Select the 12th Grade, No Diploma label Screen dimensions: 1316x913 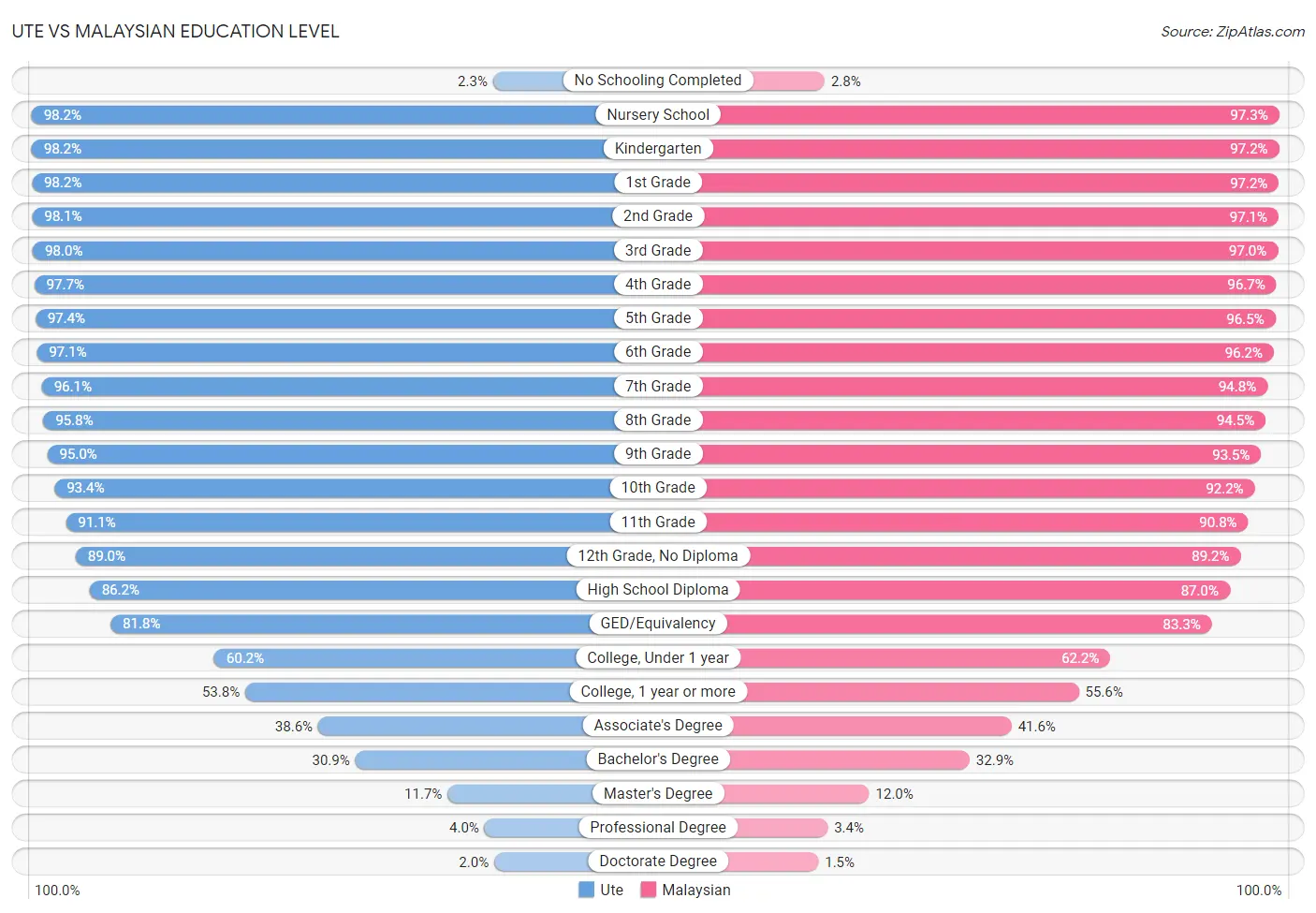[x=658, y=556]
